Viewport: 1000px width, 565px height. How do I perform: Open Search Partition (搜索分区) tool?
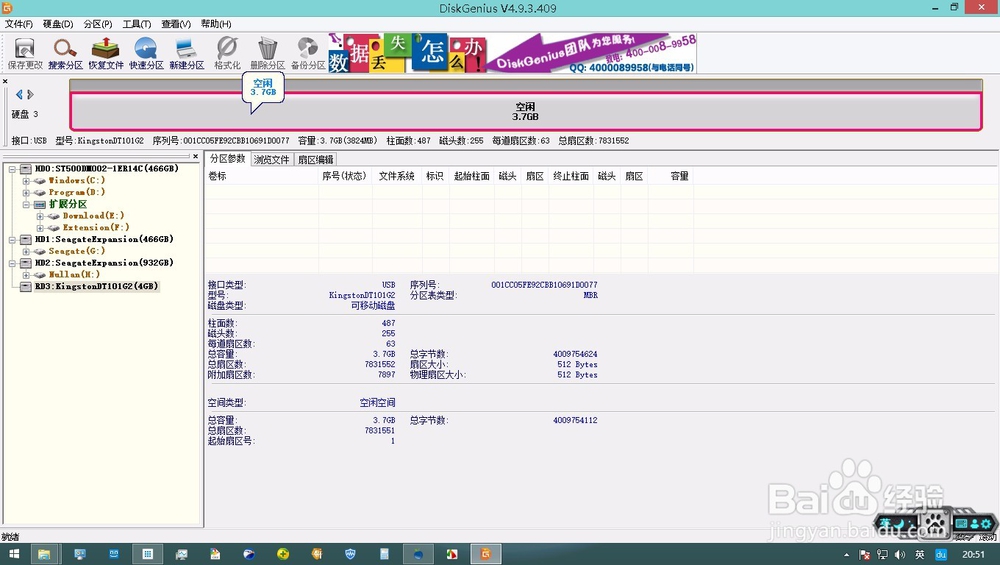coord(65,53)
